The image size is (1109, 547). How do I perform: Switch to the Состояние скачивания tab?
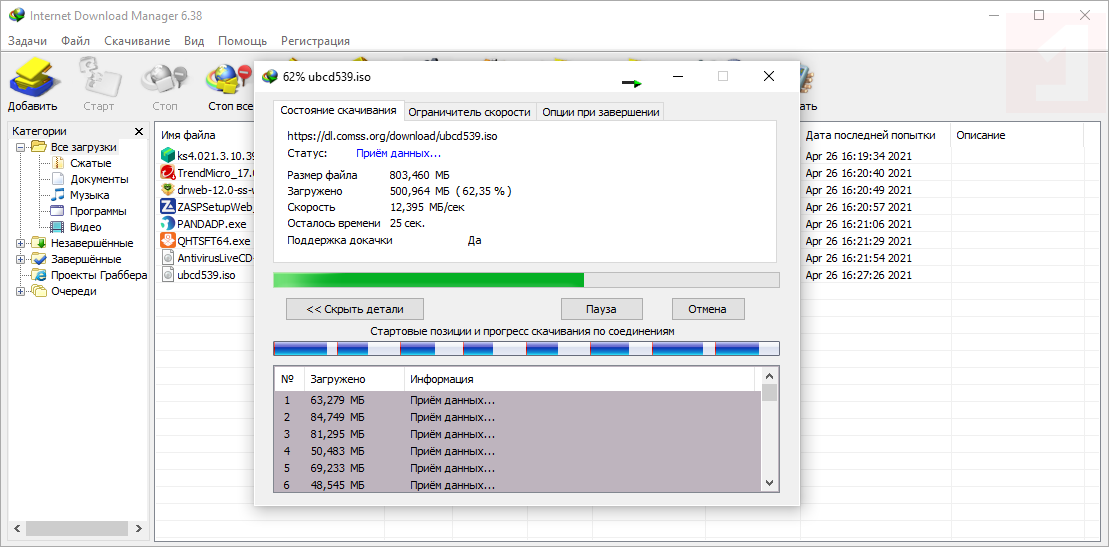[339, 110]
